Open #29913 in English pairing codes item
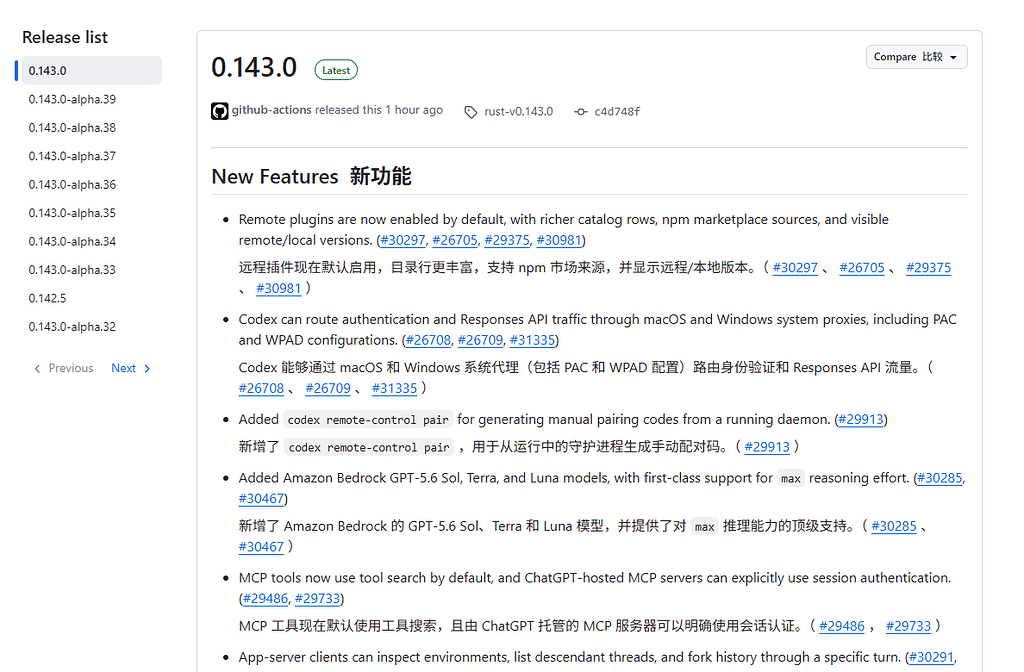Screen dimensions: 1024x672 click(x=861, y=419)
